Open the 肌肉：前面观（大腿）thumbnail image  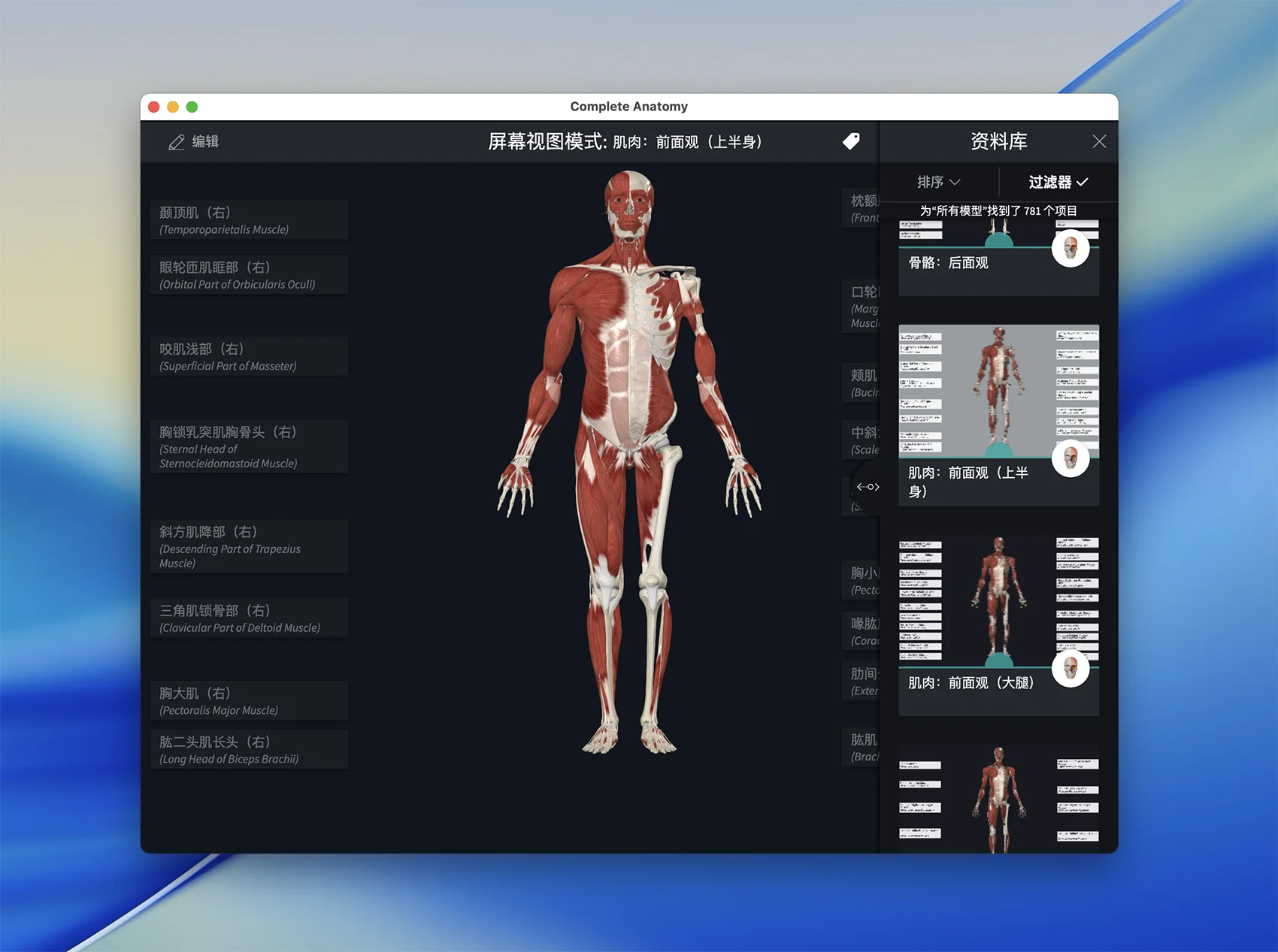[x=998, y=601]
